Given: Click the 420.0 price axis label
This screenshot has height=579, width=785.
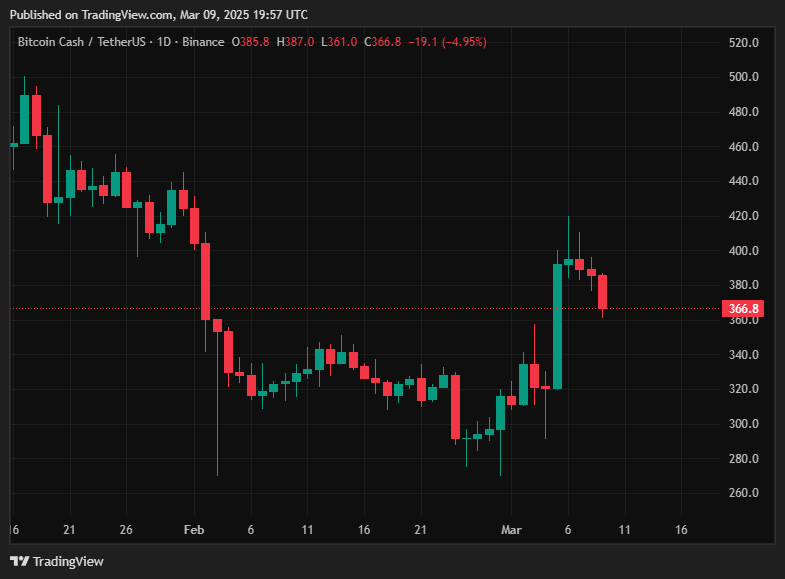Looking at the screenshot, I should [x=743, y=216].
